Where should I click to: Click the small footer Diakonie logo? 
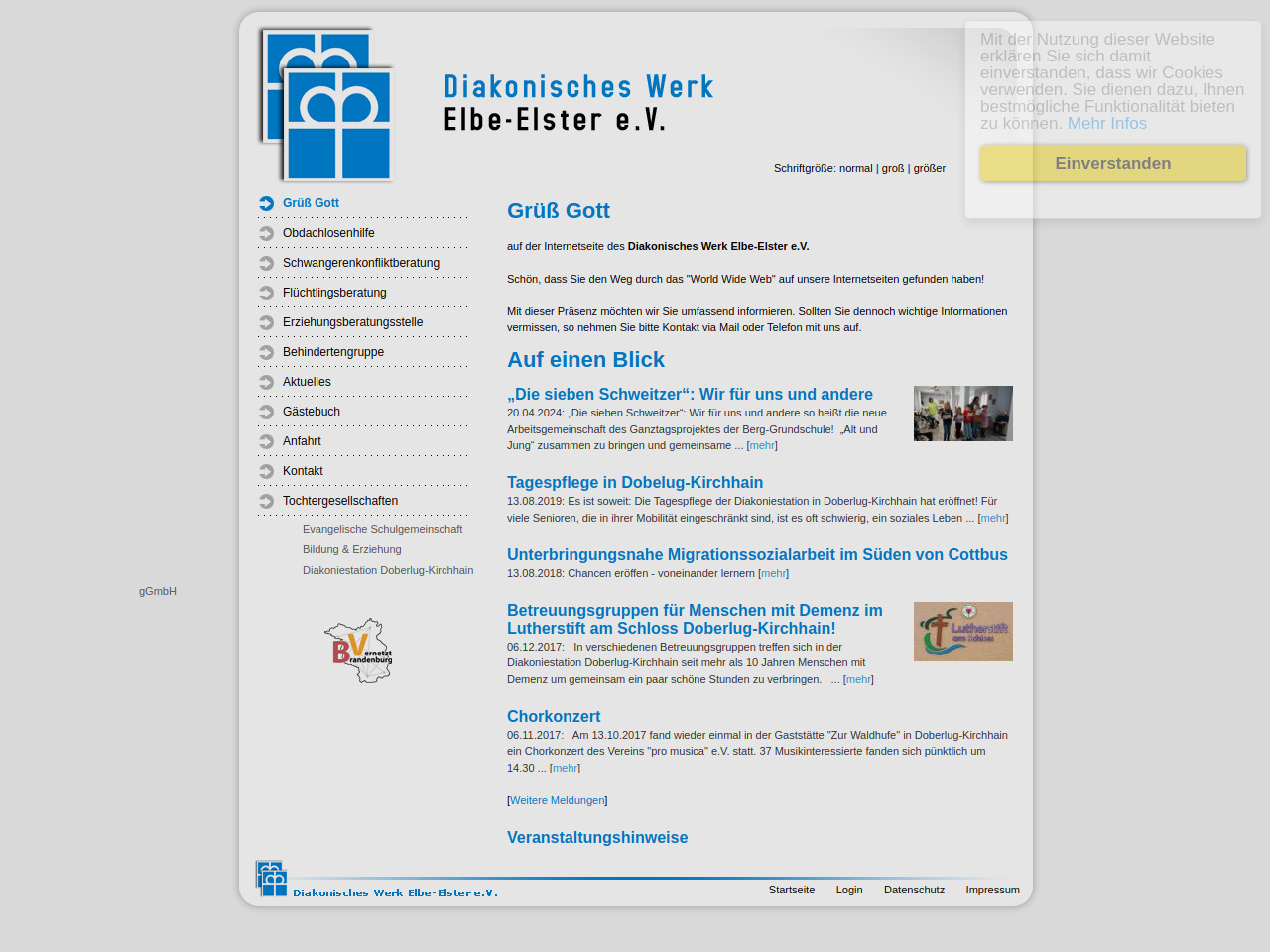tap(271, 879)
